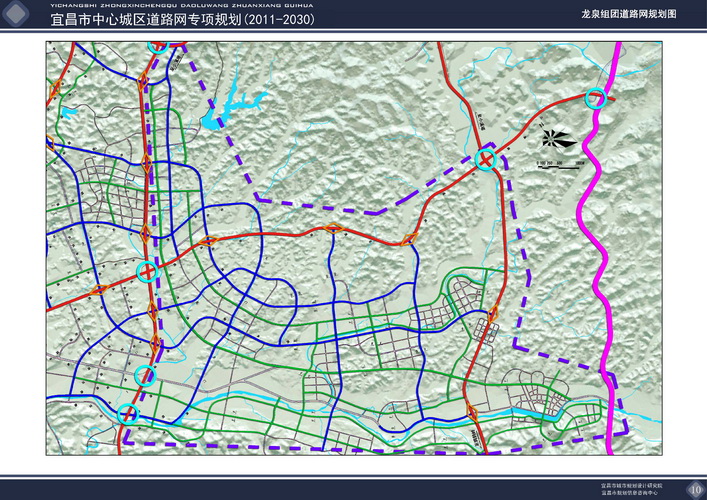Click the blue reservoir lake shape
Image resolution: width=707 pixels, height=500 pixels.
221,111
